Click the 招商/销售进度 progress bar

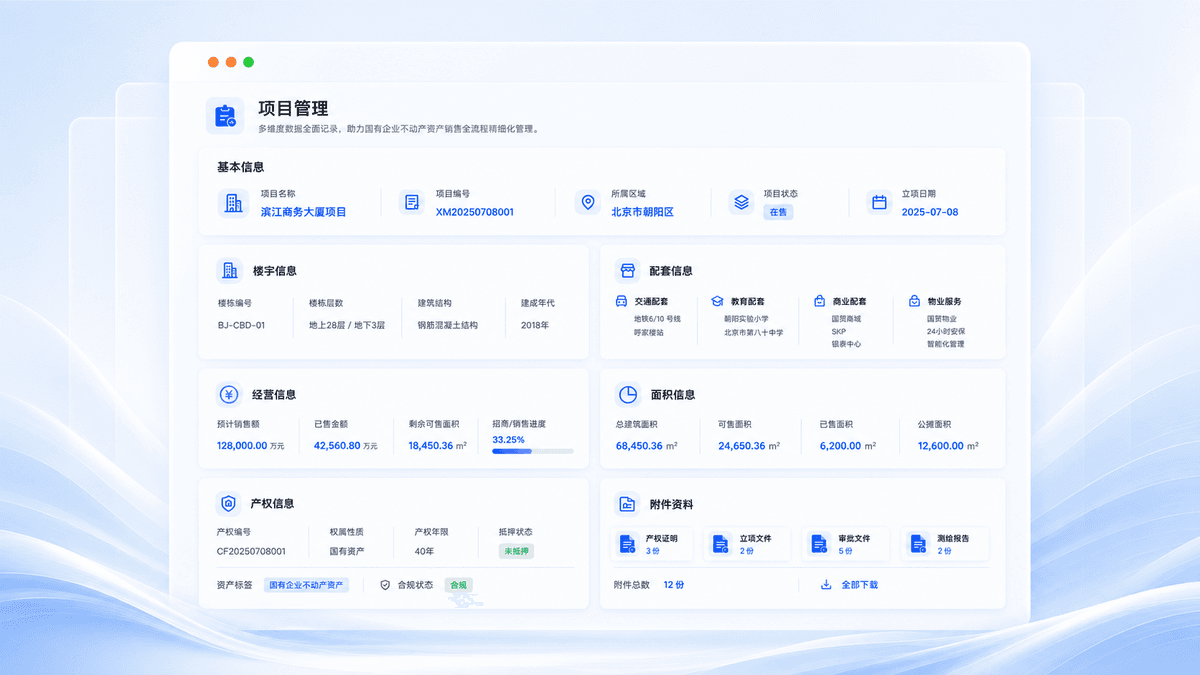point(532,451)
